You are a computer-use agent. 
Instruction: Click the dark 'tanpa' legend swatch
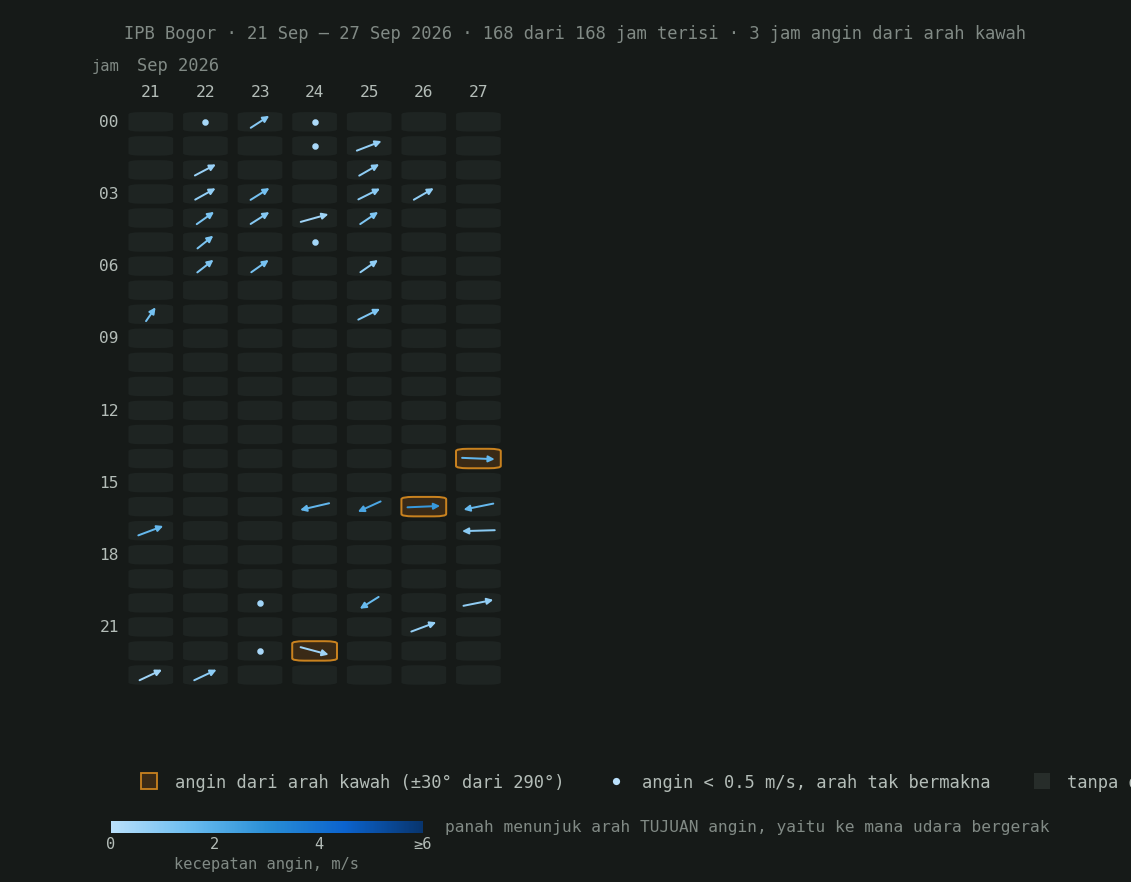1042,781
